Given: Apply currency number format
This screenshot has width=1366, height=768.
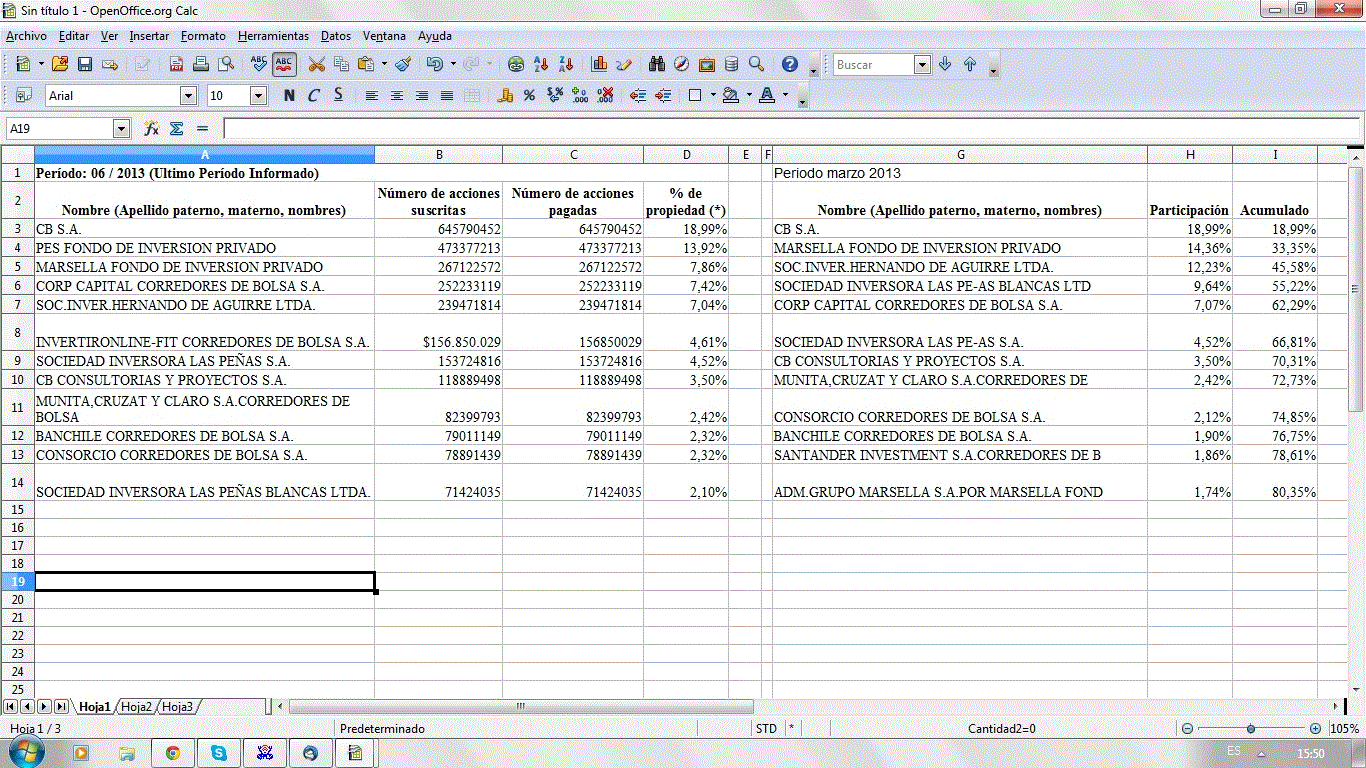Looking at the screenshot, I should 505,96.
